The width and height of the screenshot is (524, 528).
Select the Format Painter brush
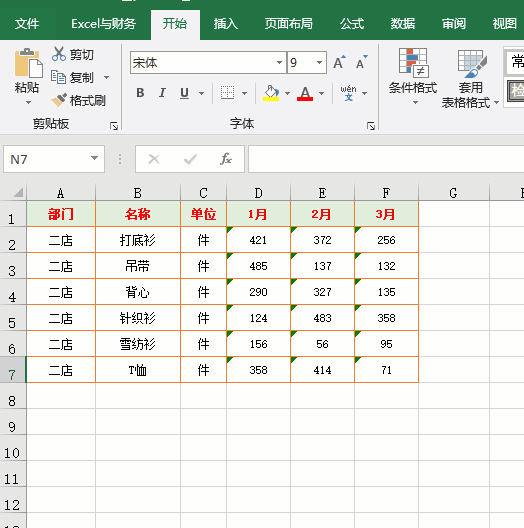tap(59, 100)
